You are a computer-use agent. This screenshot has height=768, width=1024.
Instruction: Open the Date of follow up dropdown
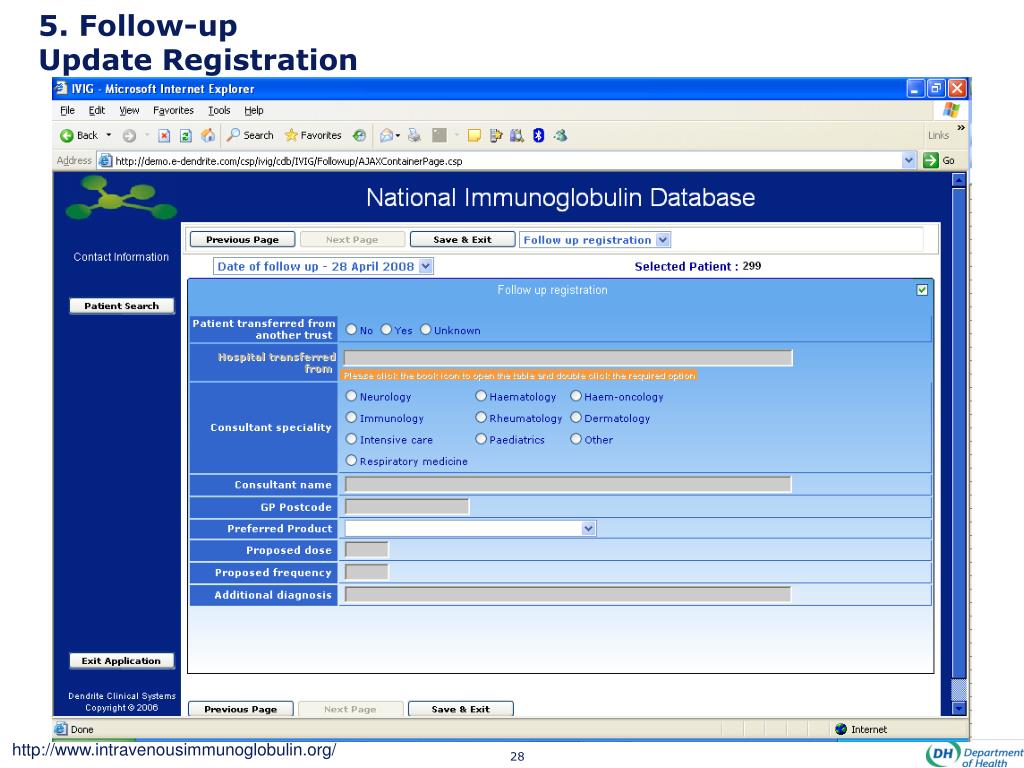coord(426,266)
